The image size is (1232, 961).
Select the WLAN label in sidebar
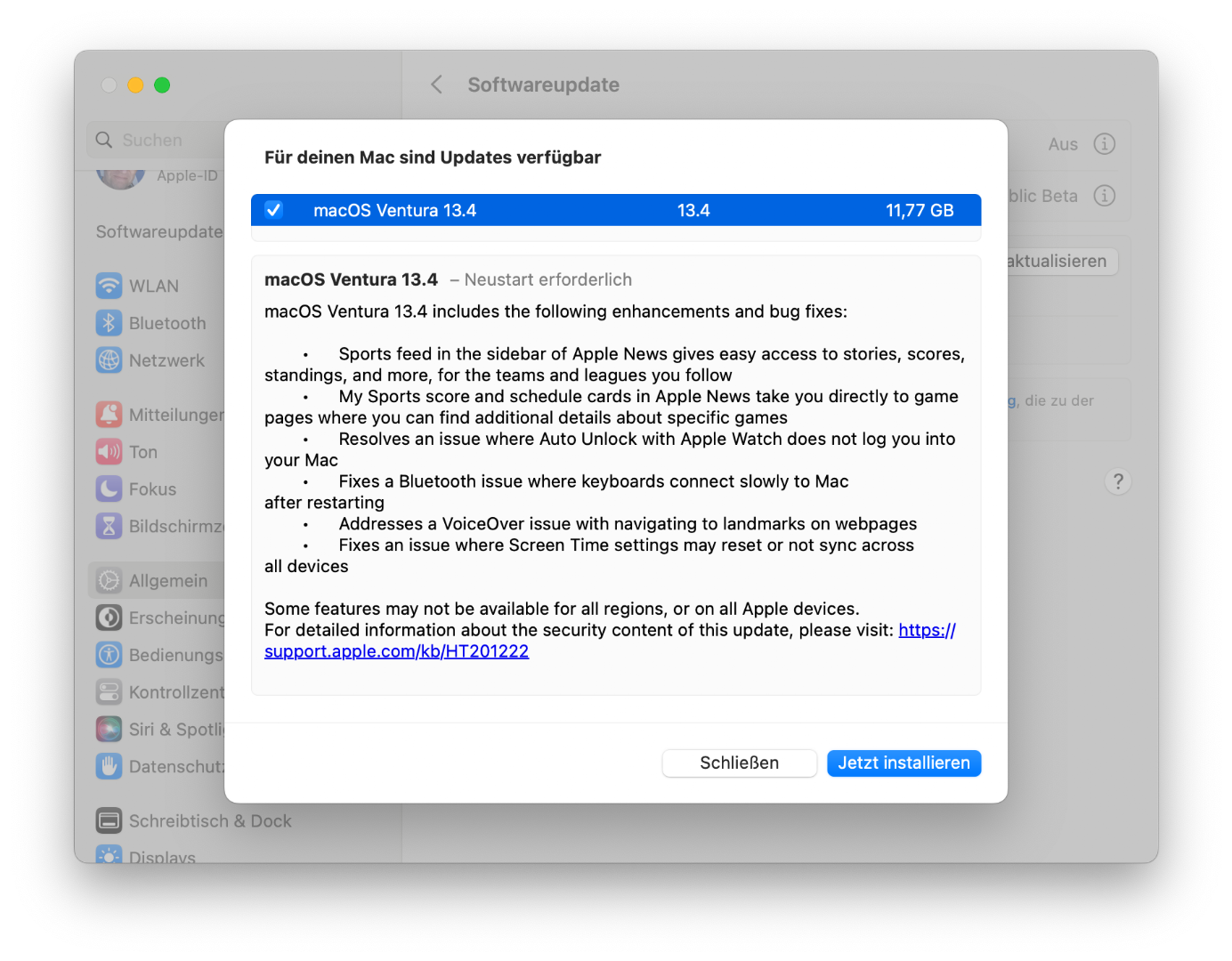coord(154,287)
